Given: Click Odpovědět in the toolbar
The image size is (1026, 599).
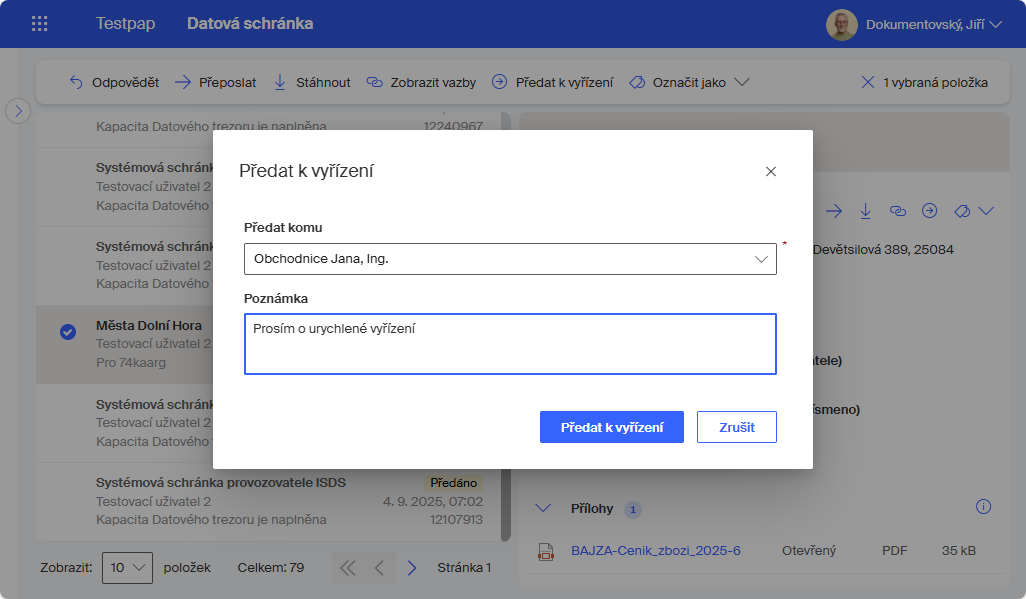Looking at the screenshot, I should click(114, 83).
